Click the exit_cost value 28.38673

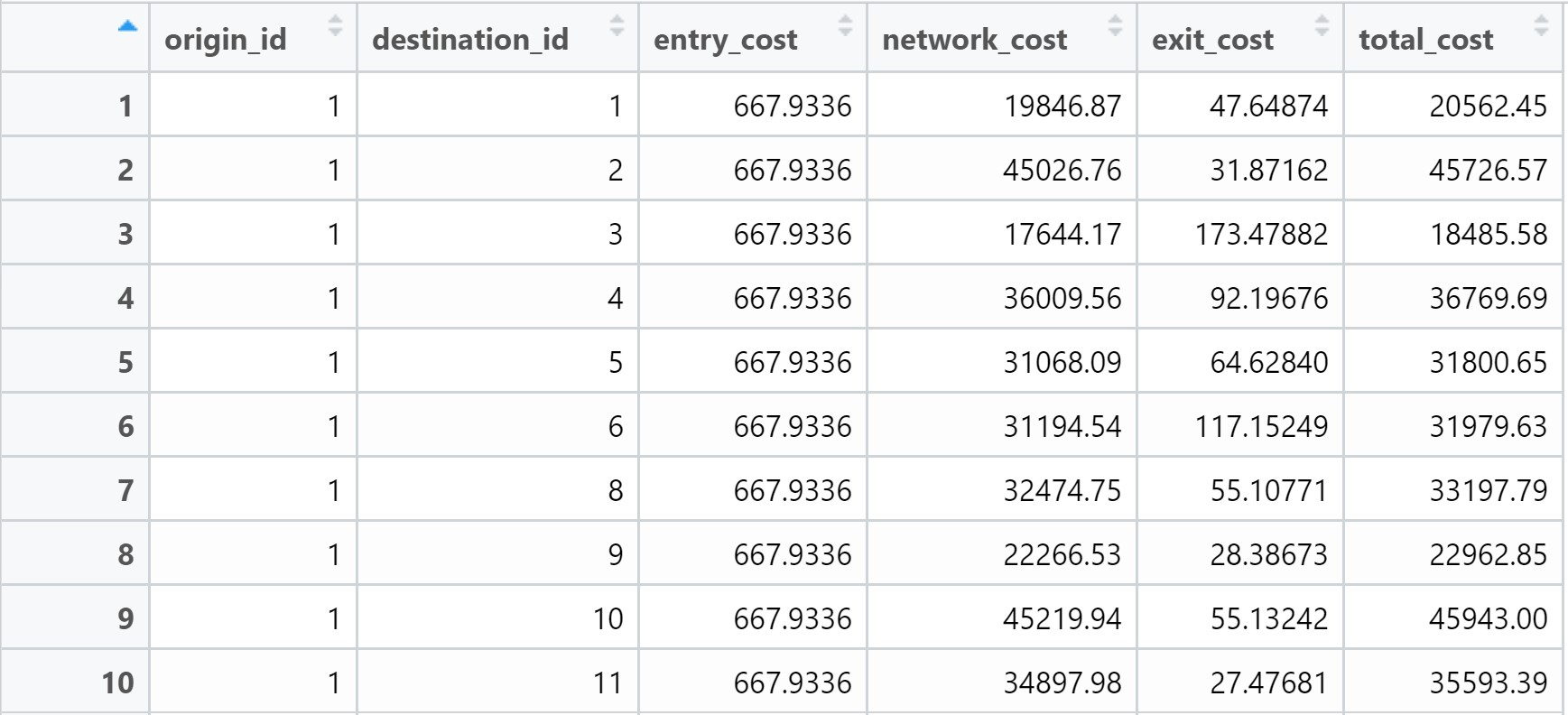(x=1268, y=555)
